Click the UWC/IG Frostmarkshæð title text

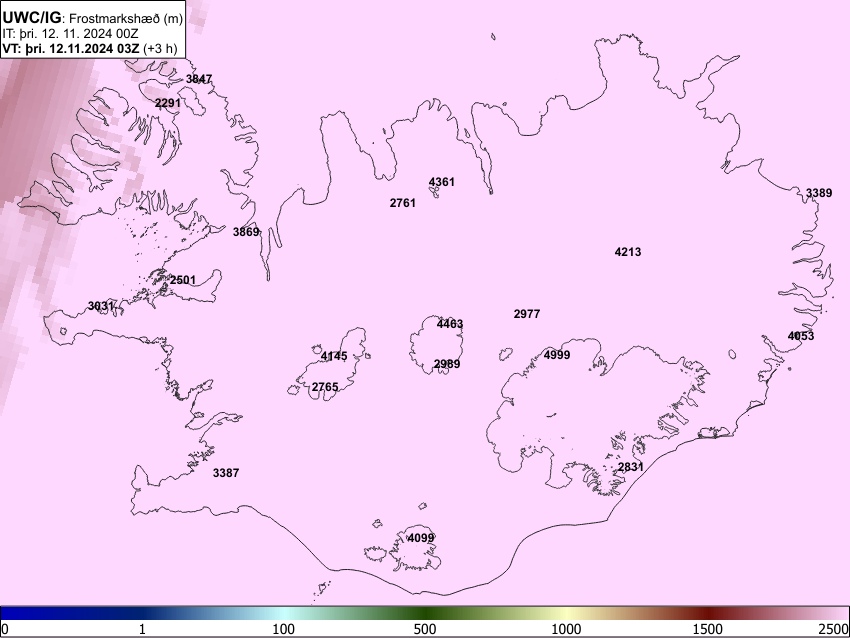point(93,18)
